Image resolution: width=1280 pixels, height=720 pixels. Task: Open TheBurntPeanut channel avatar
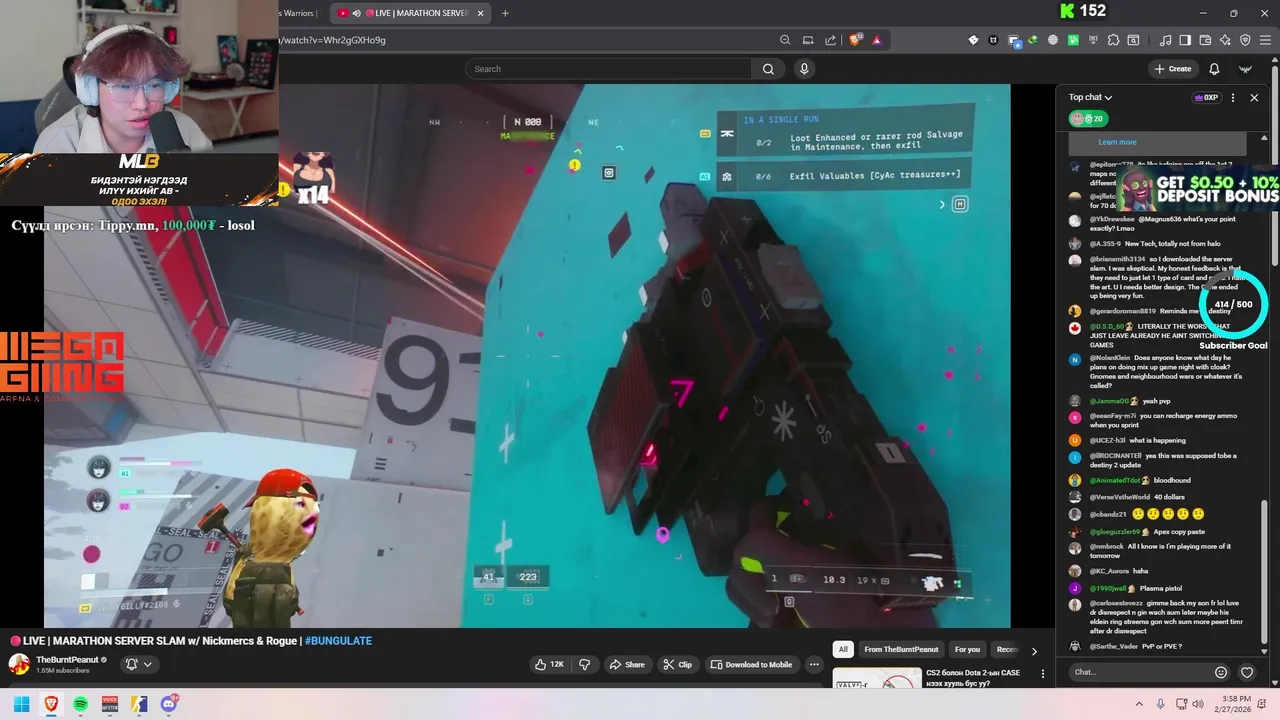19,664
